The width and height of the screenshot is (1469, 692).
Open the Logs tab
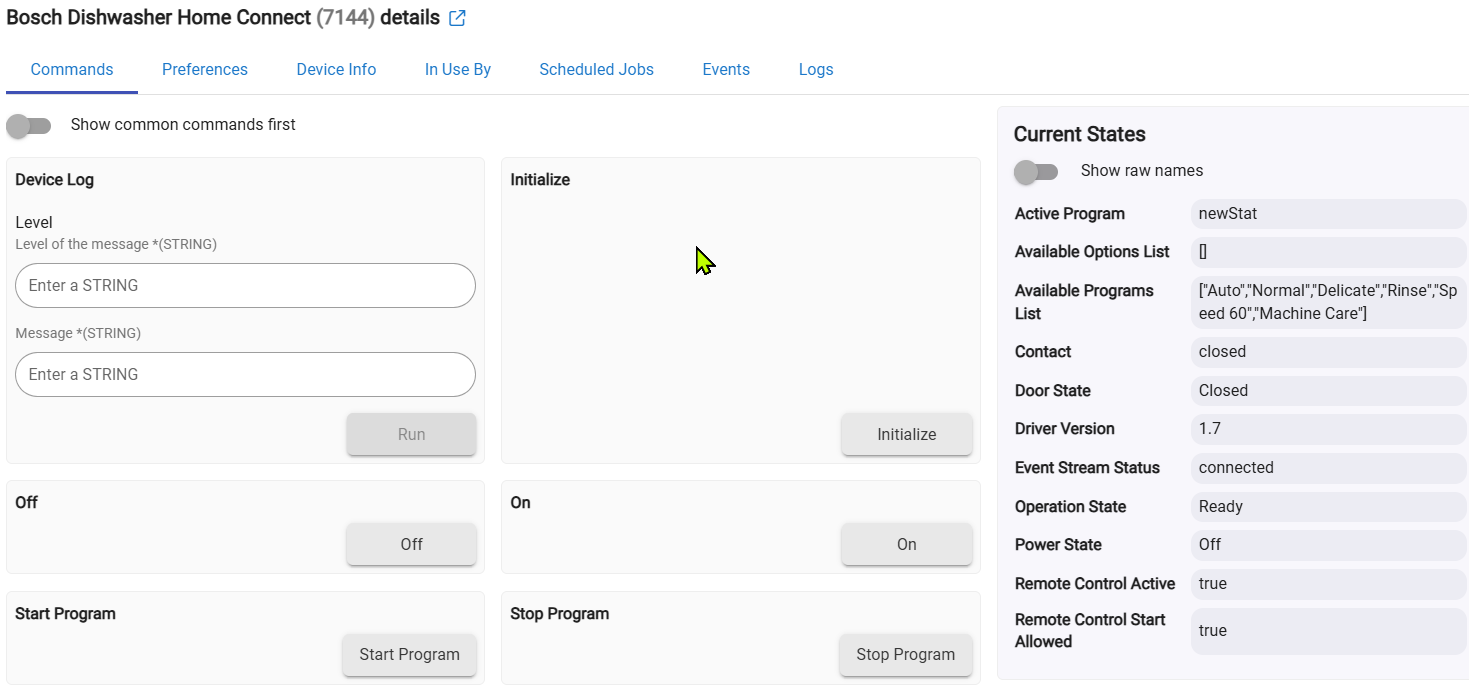[x=816, y=70]
